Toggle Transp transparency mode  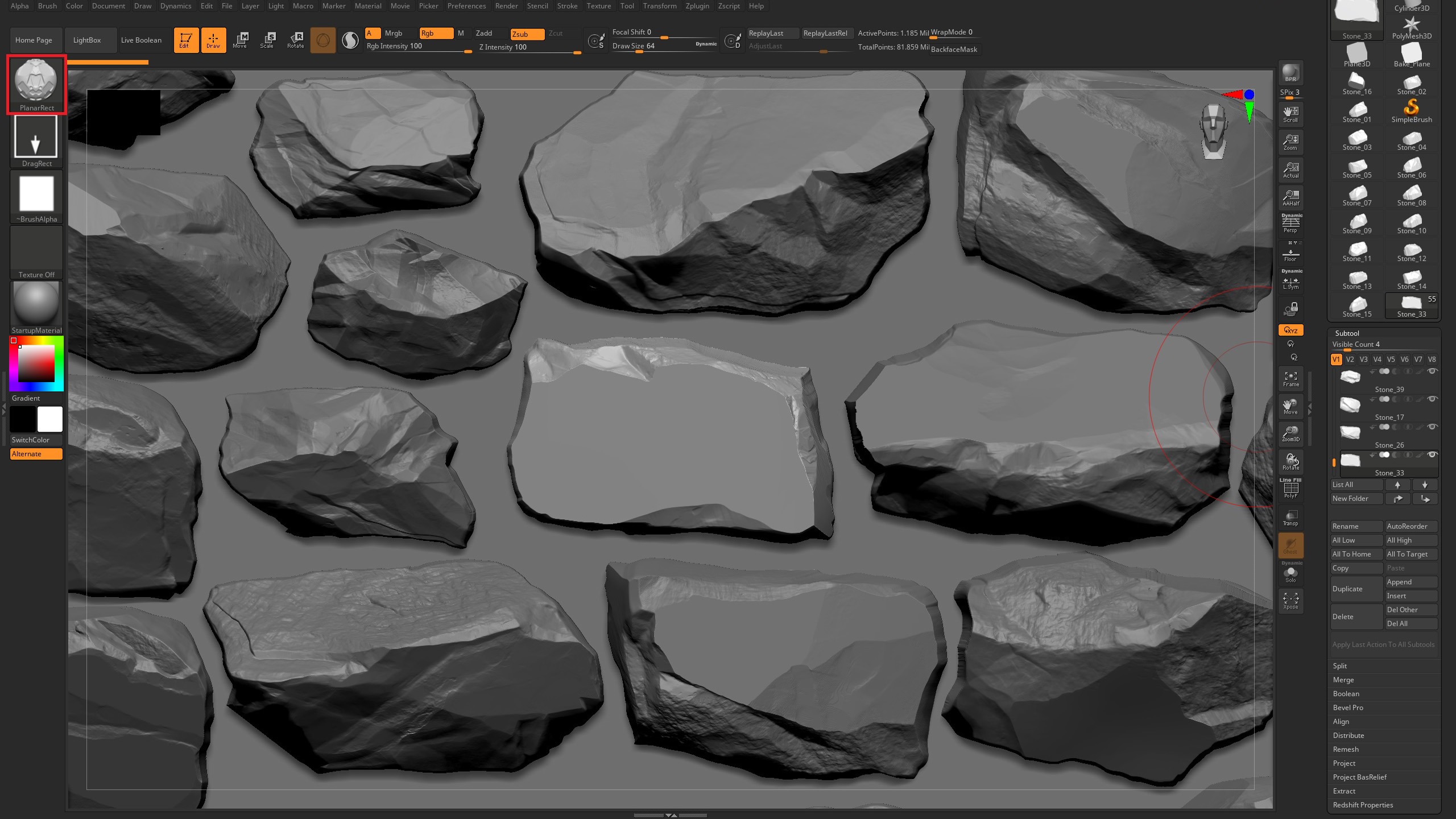pyautogui.click(x=1290, y=517)
